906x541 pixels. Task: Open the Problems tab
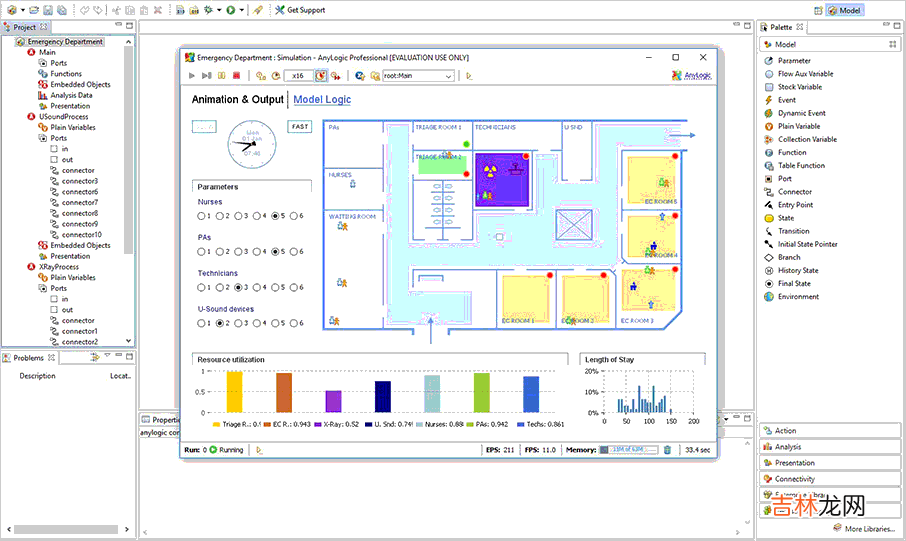click(x=28, y=357)
